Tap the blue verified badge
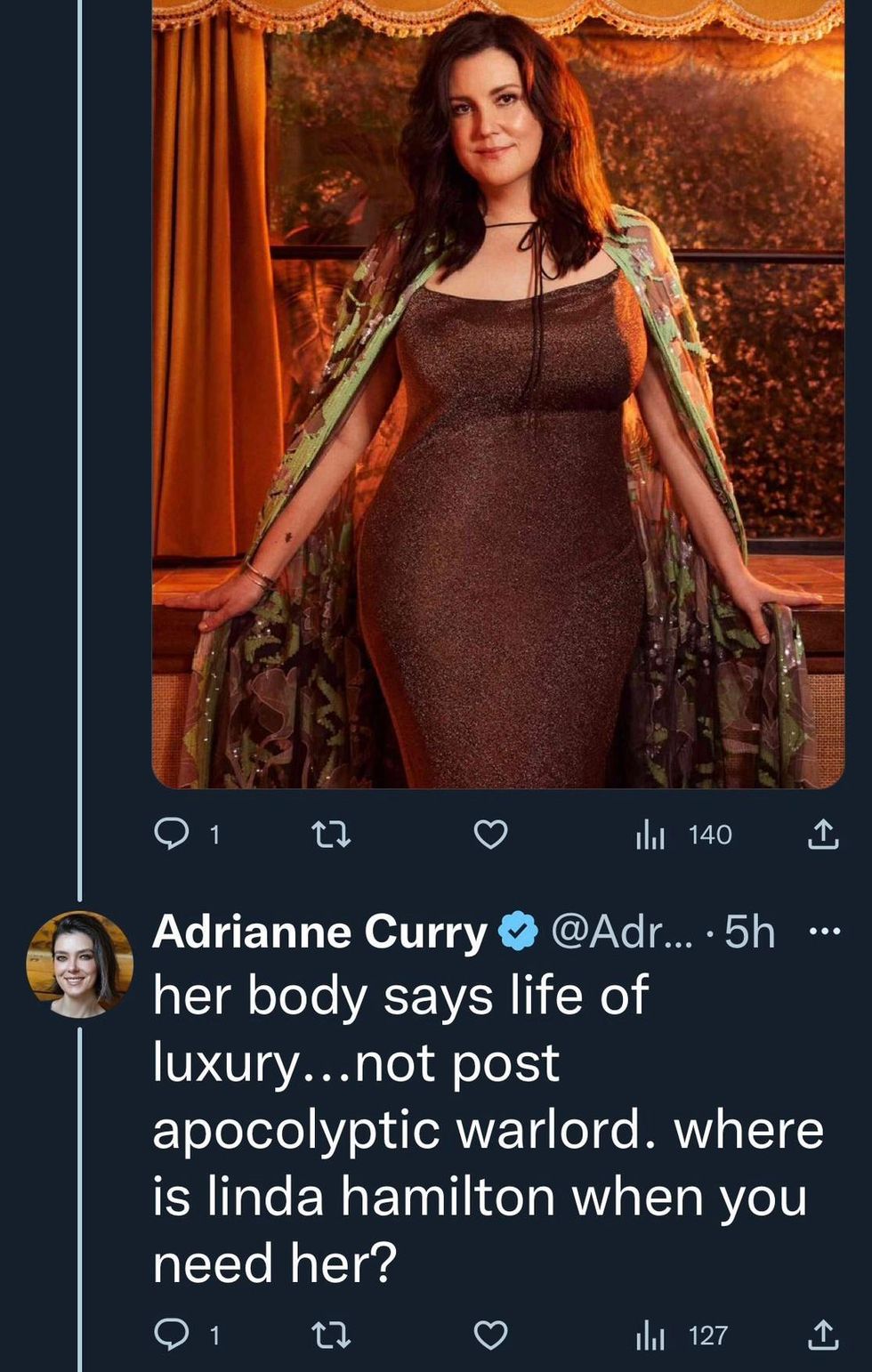 [x=518, y=932]
